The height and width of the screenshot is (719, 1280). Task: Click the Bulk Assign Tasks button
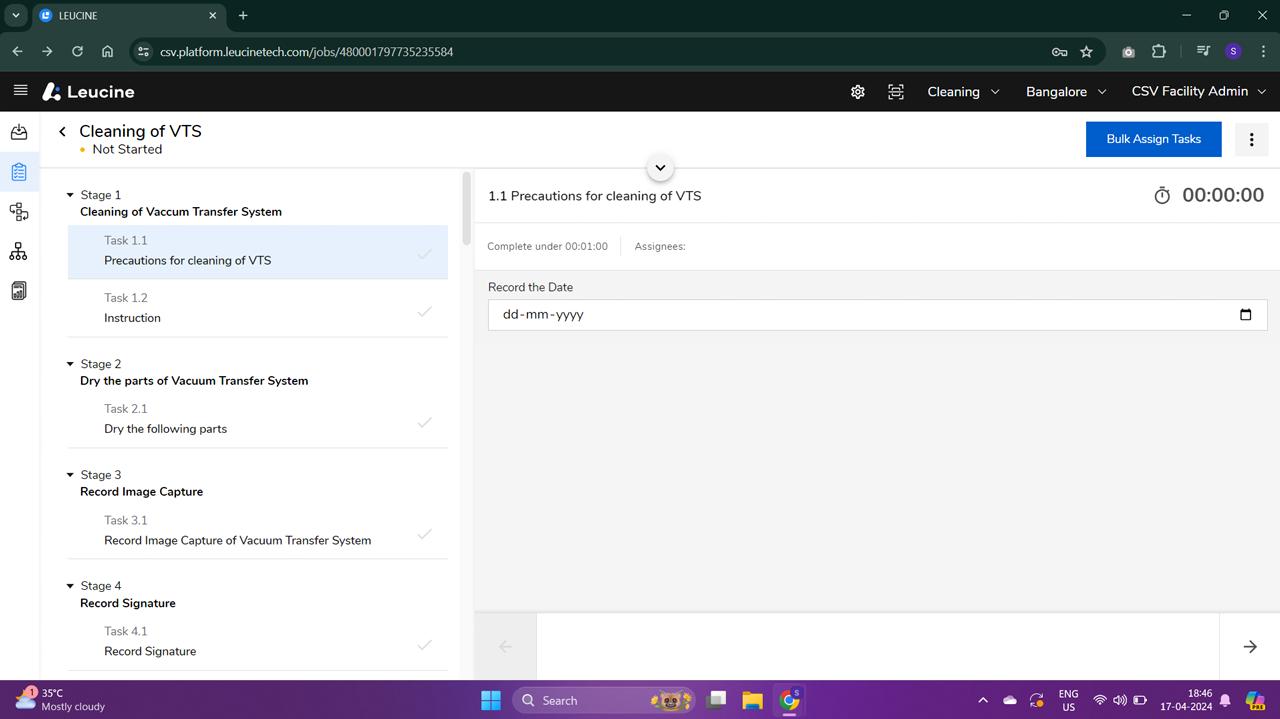[x=1153, y=140]
